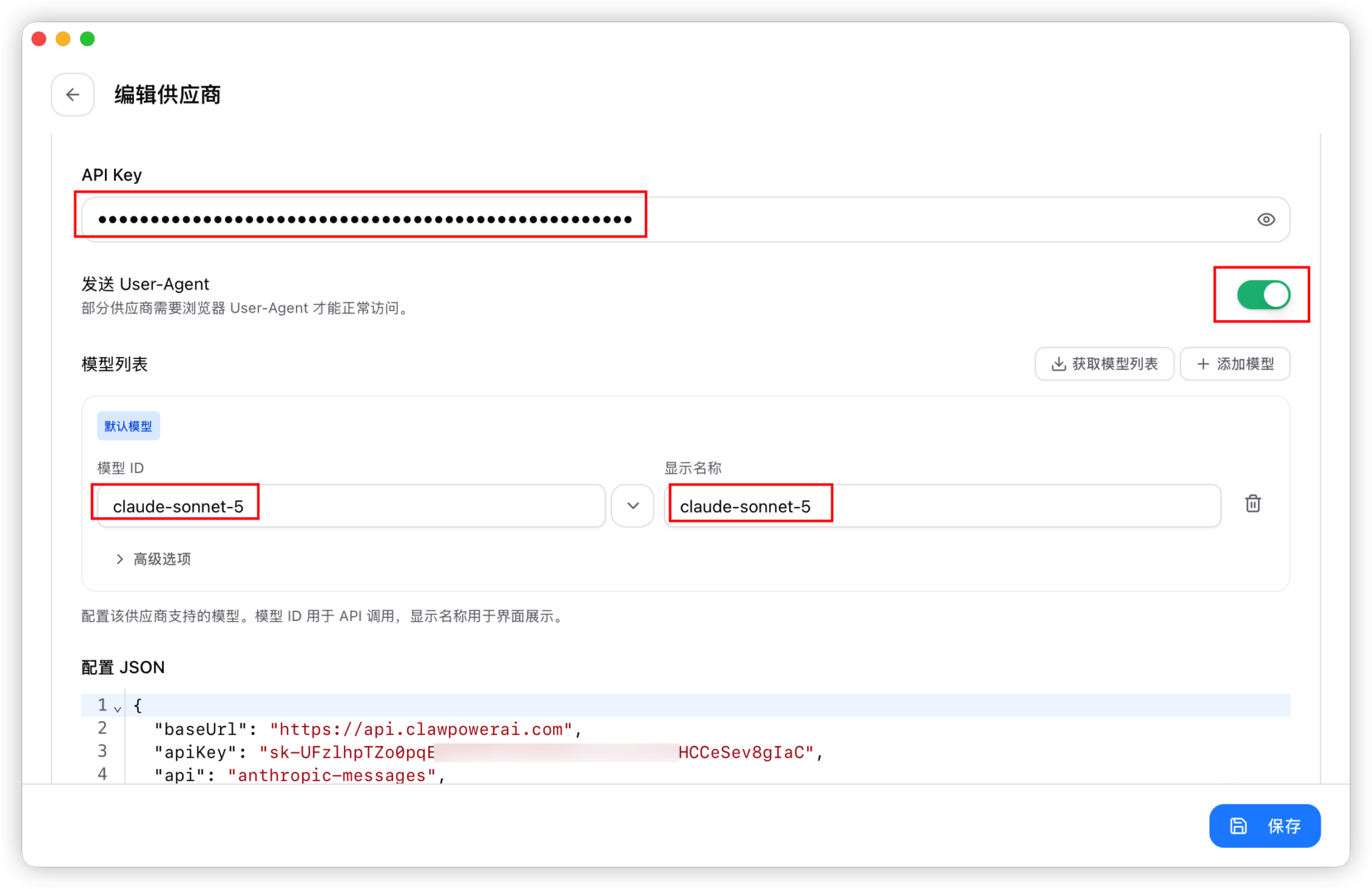1372x889 pixels.
Task: Focus the 显示名称 input field
Action: 942,506
